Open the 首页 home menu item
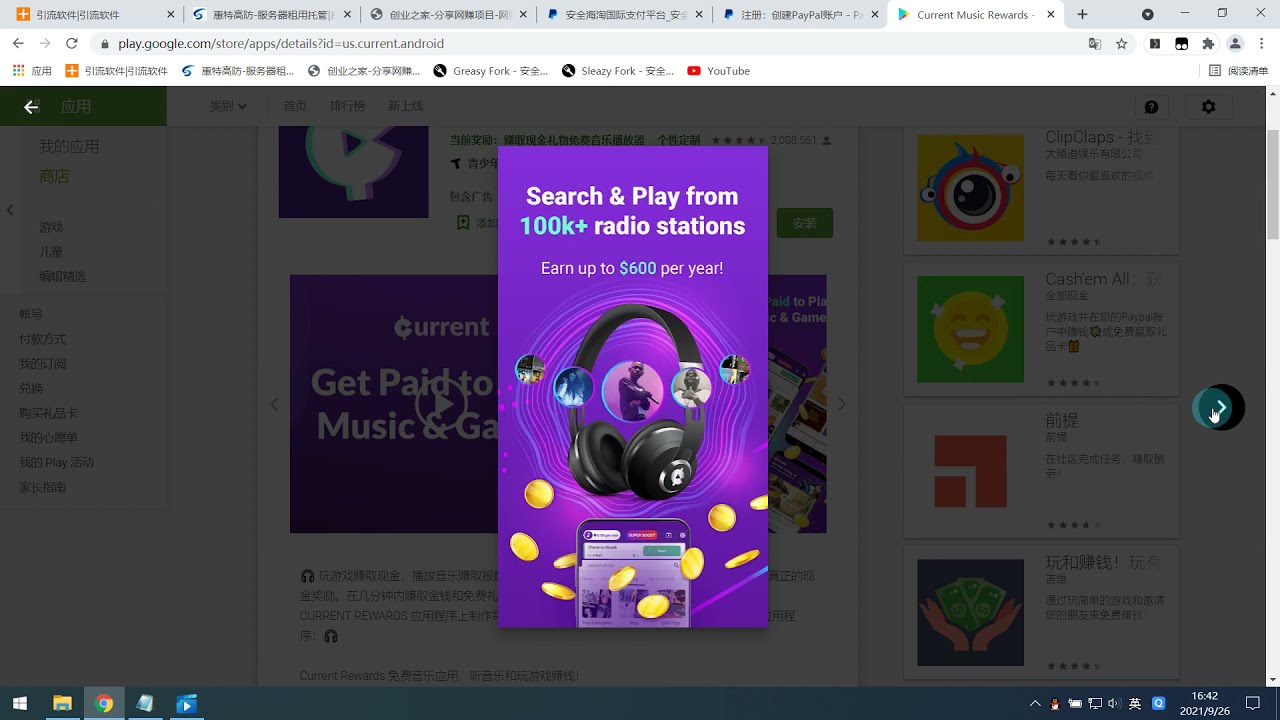This screenshot has height=720, width=1280. pos(295,106)
